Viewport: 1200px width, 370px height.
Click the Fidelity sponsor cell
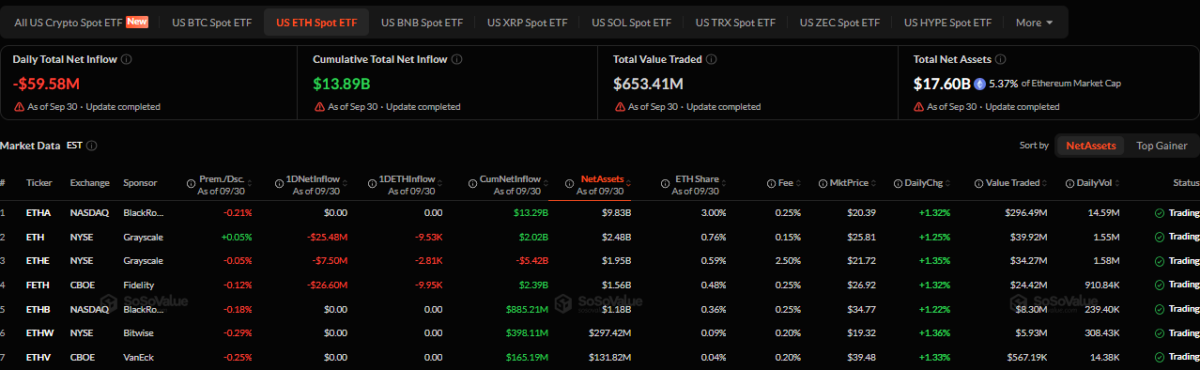138,285
